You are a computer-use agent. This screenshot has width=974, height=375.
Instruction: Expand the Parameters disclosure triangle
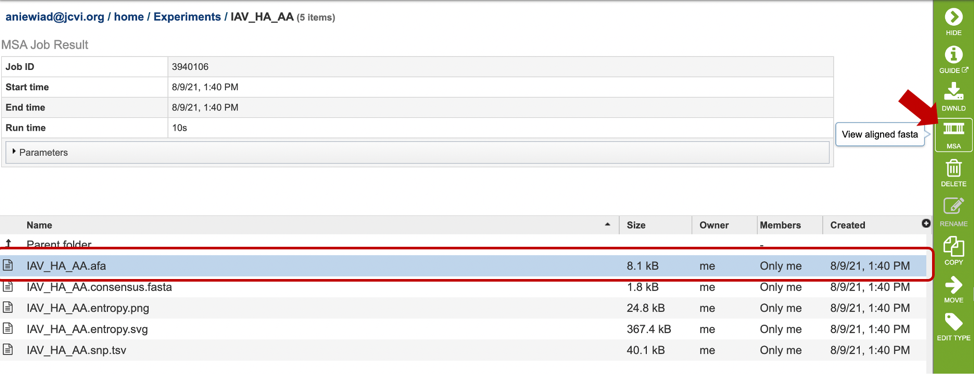[14, 151]
